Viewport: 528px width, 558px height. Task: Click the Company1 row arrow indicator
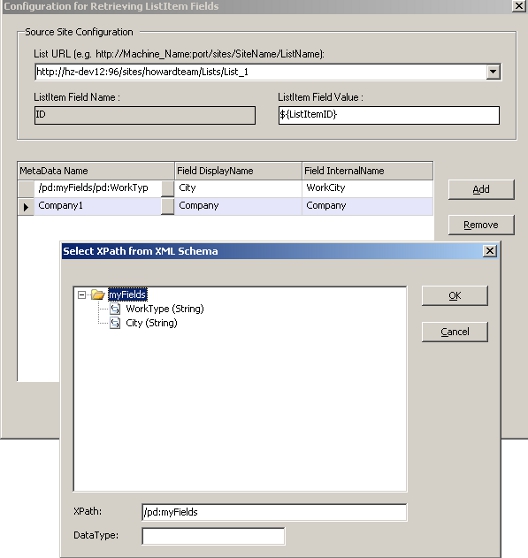(x=26, y=207)
